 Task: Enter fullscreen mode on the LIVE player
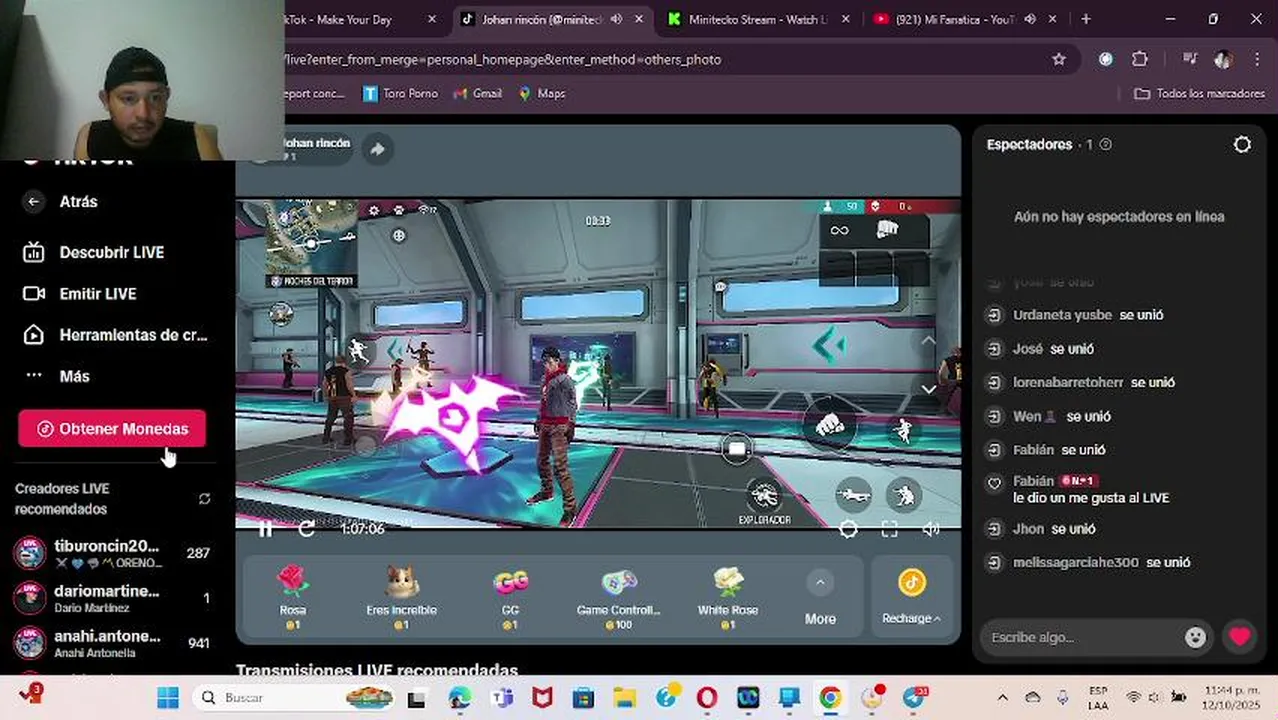pyautogui.click(x=889, y=530)
